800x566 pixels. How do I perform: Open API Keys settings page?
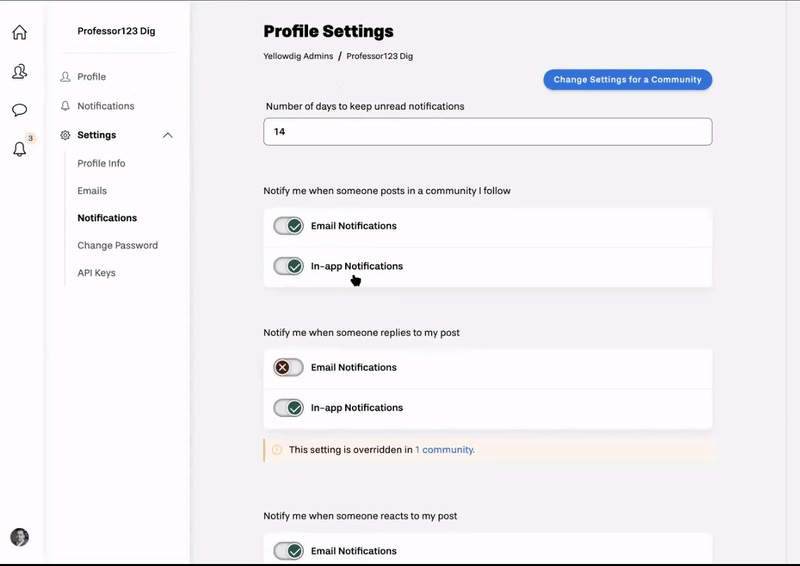pyautogui.click(x=96, y=273)
